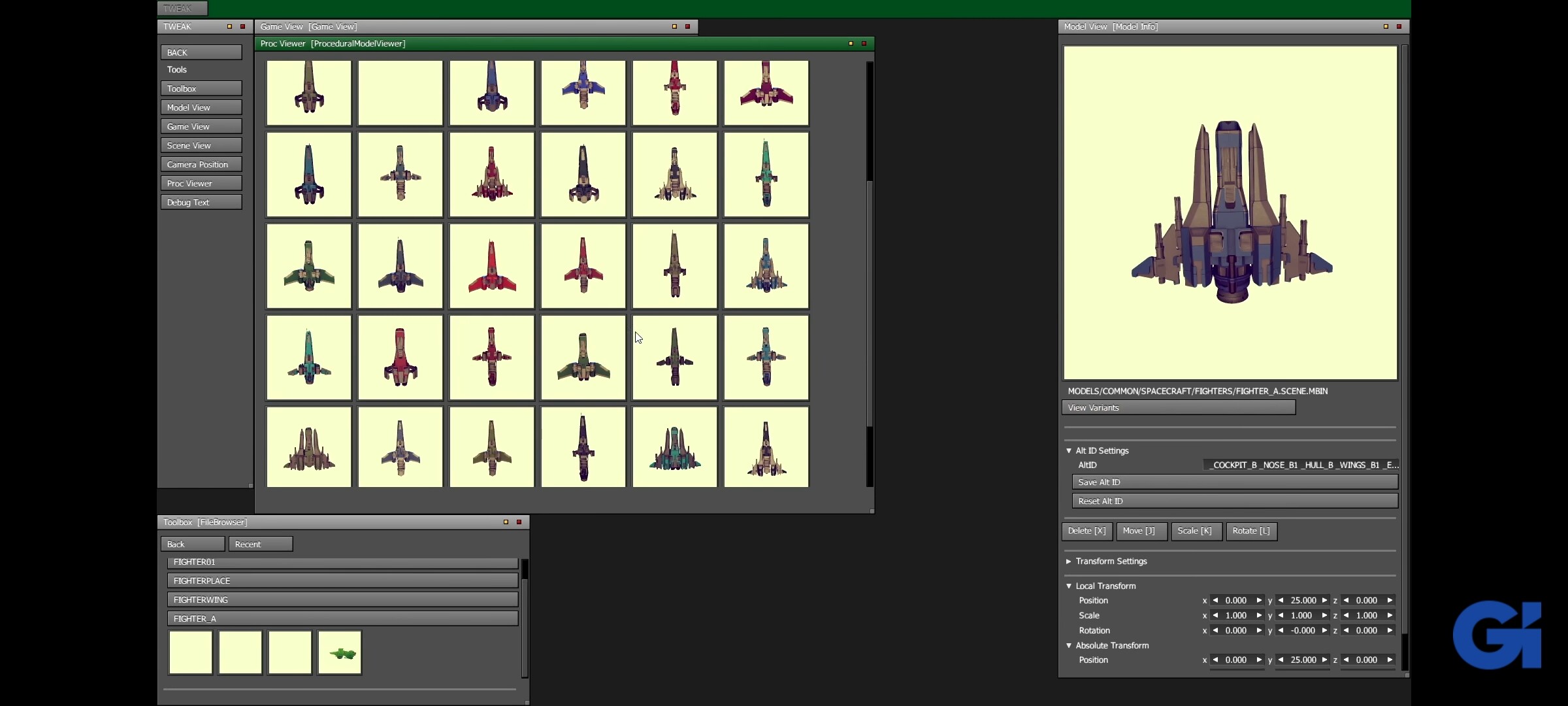Click the Rotate [L] button
Viewport: 1568px width, 706px height.
click(x=1250, y=531)
